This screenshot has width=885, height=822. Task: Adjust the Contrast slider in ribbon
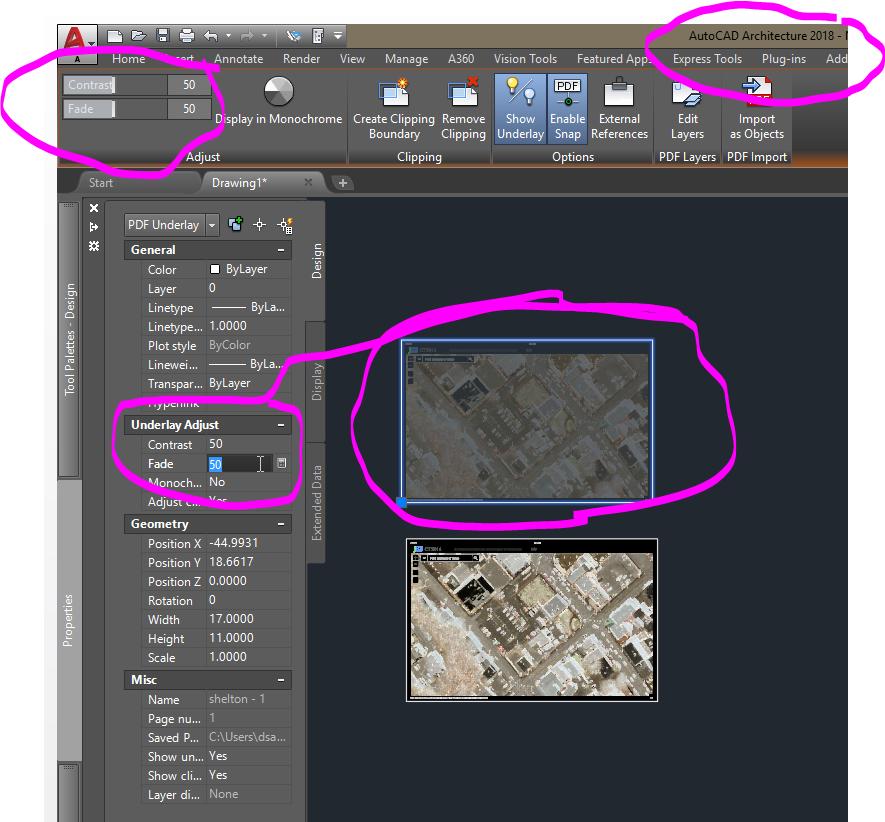(x=115, y=85)
